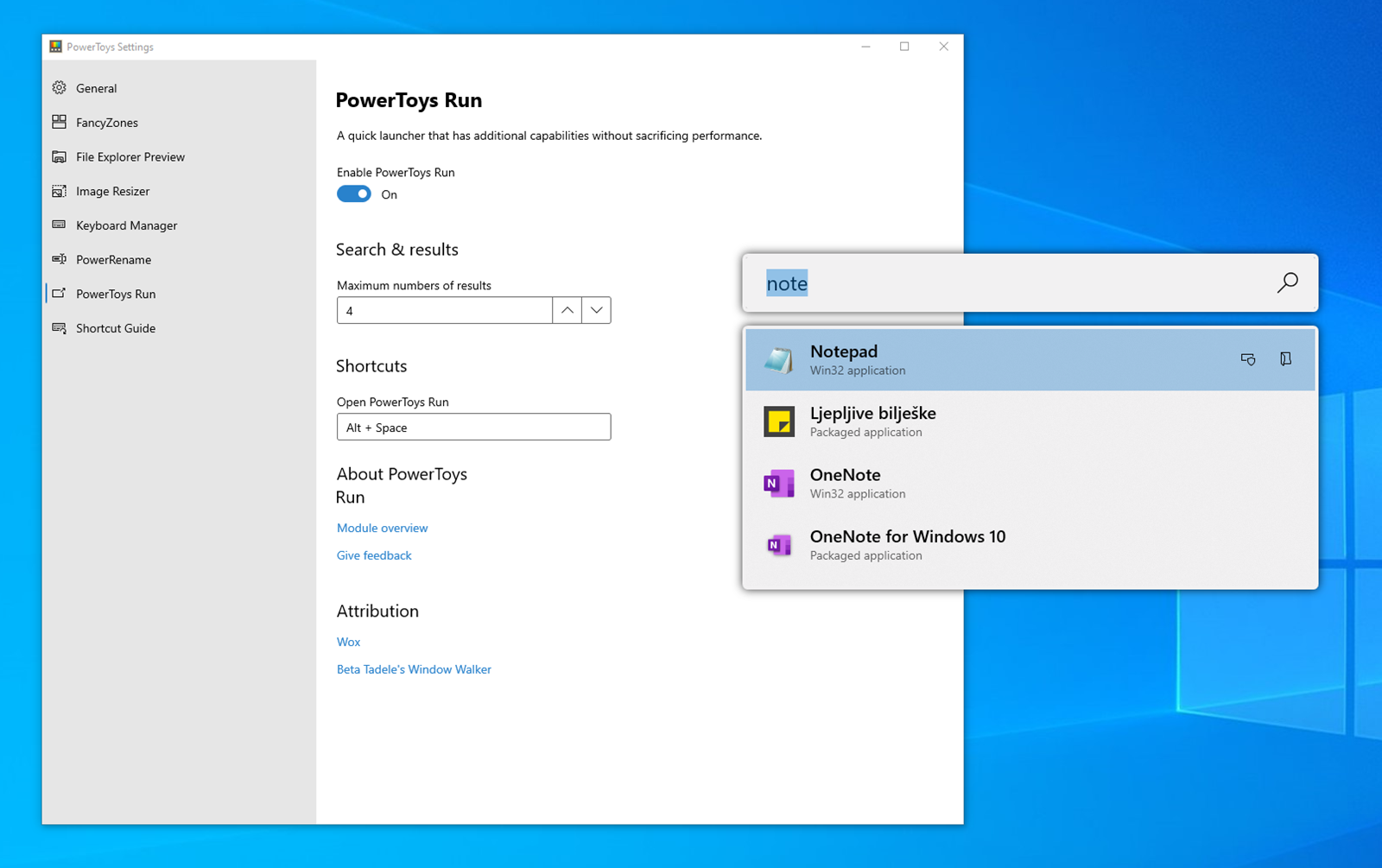1382x868 pixels.
Task: Select the Notepad result row
Action: pos(1030,359)
